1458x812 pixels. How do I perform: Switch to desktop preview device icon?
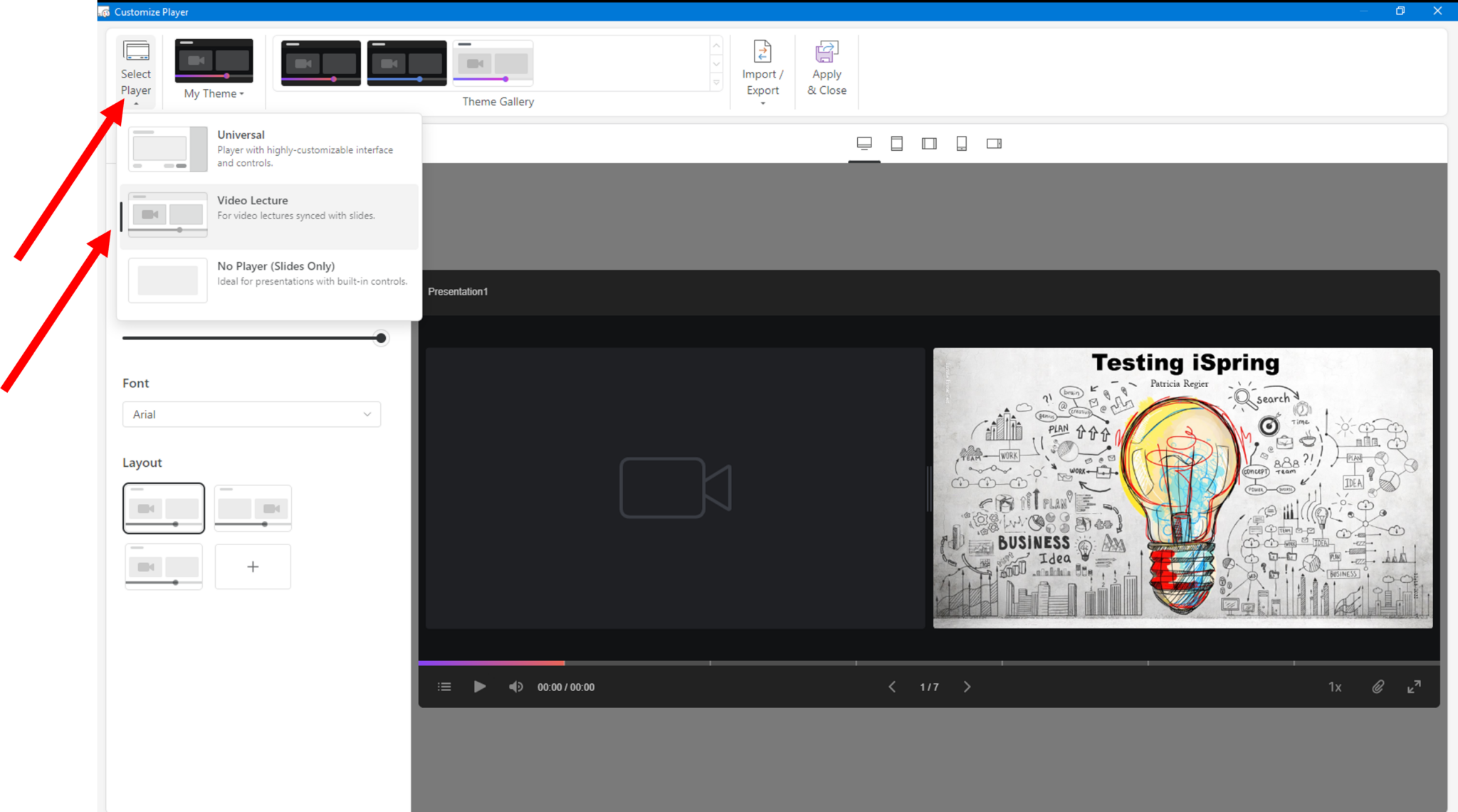point(864,144)
